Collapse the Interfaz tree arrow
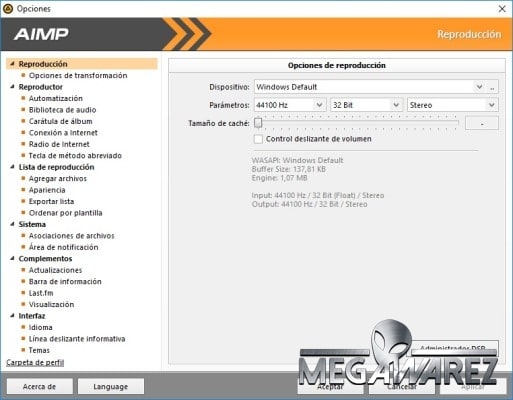Image resolution: width=513 pixels, height=400 pixels. (x=12, y=316)
